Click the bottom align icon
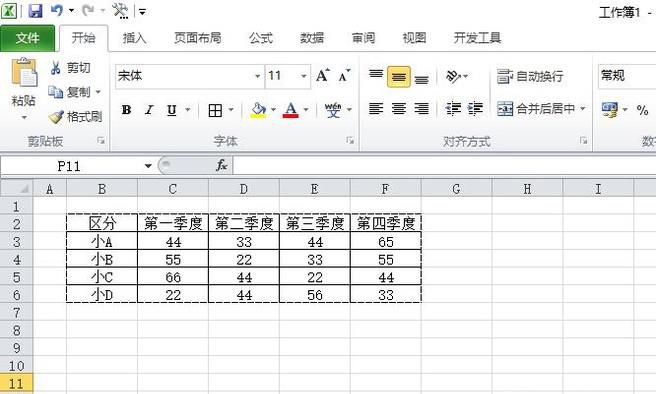Screen dimensions: 656x394 coord(422,78)
